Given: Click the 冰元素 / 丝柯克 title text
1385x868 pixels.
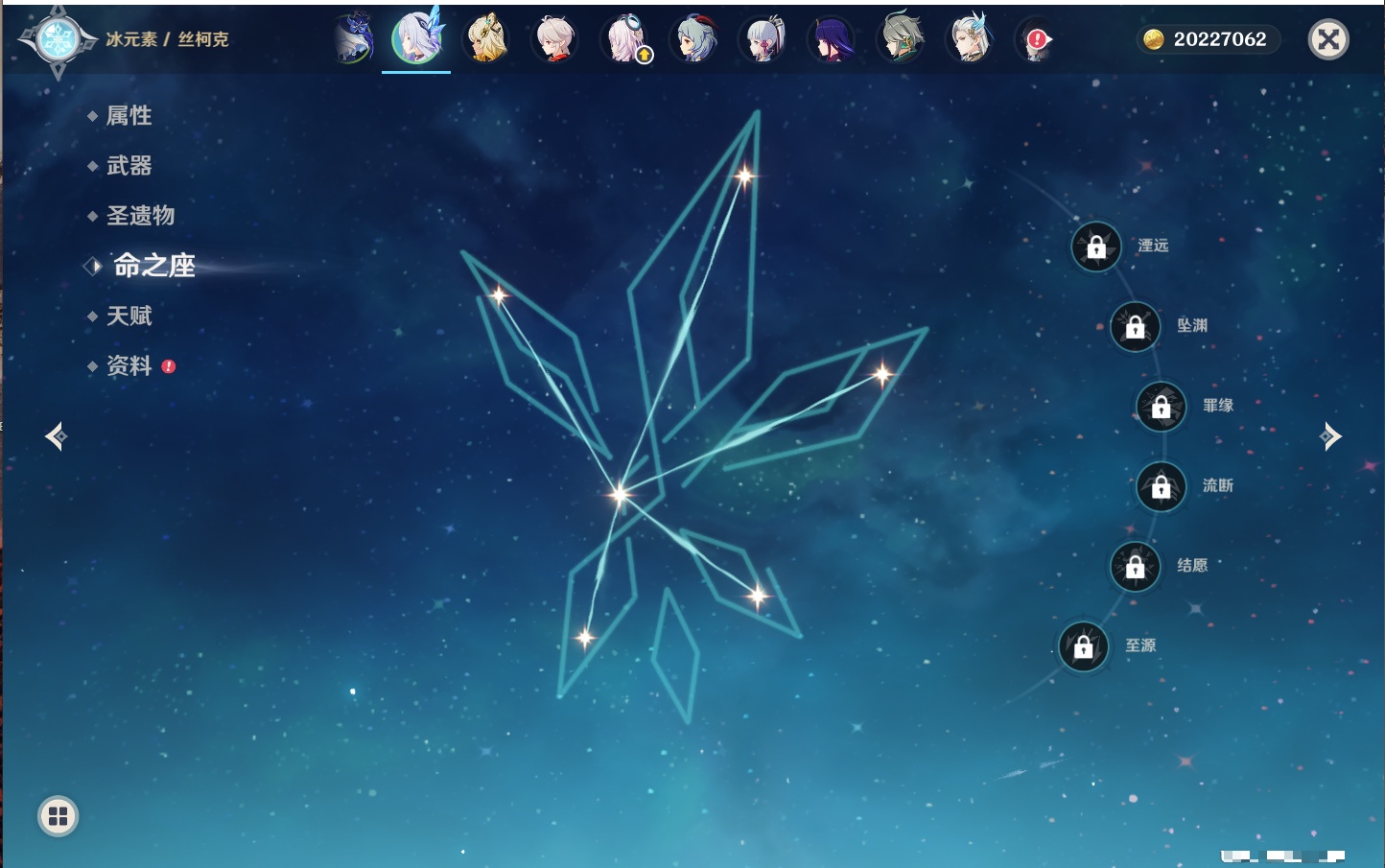Looking at the screenshot, I should [x=167, y=39].
